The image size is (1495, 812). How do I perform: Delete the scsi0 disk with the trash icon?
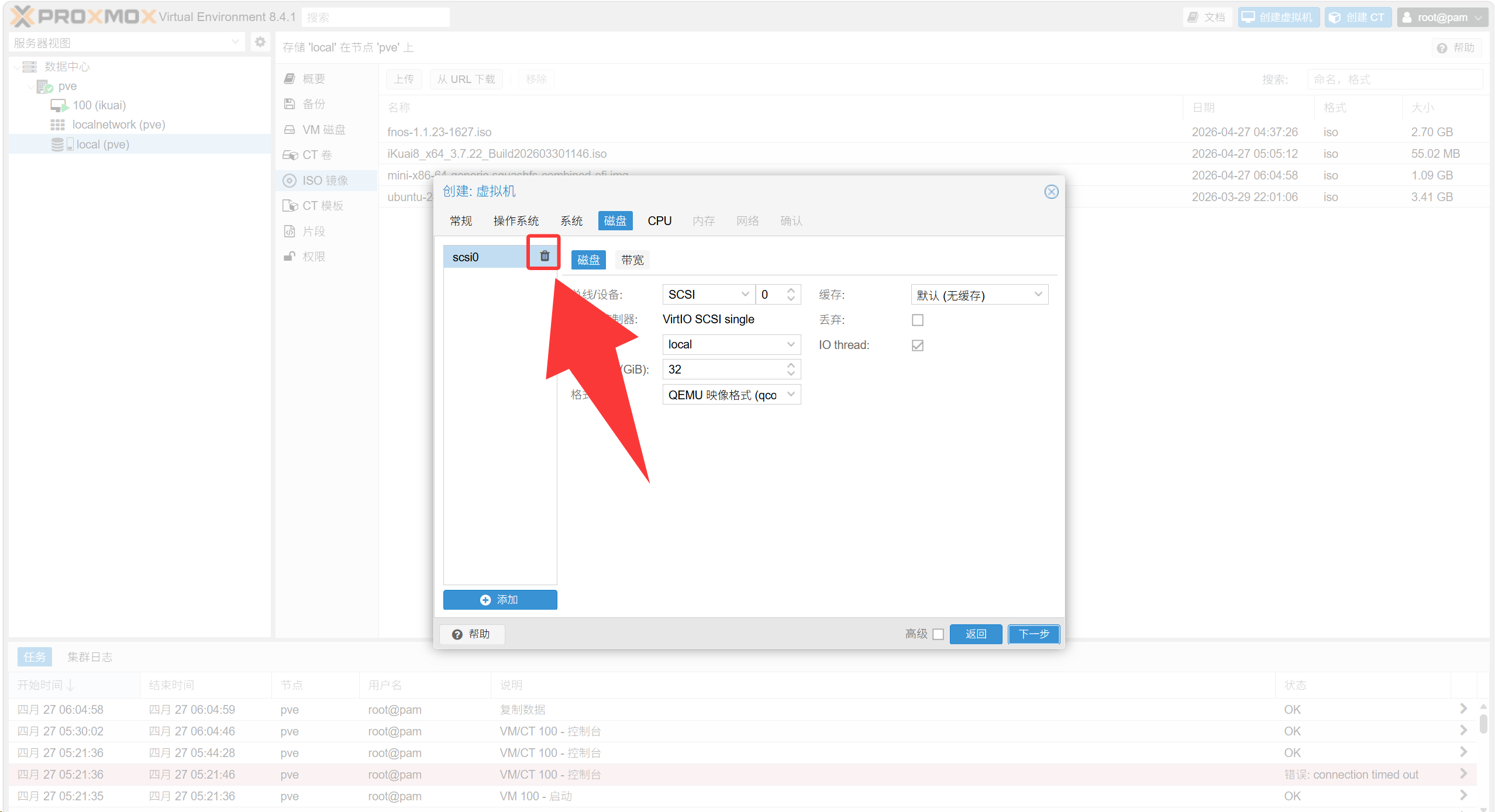[545, 256]
